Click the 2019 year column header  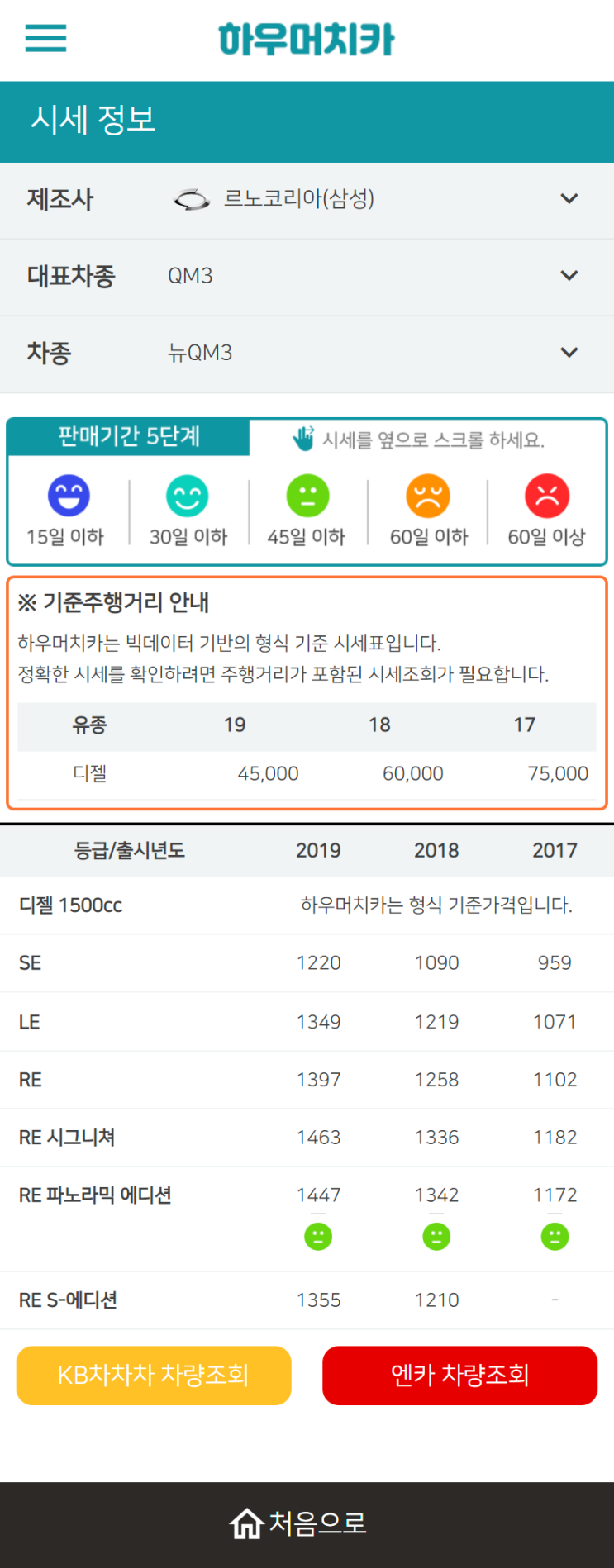[318, 850]
